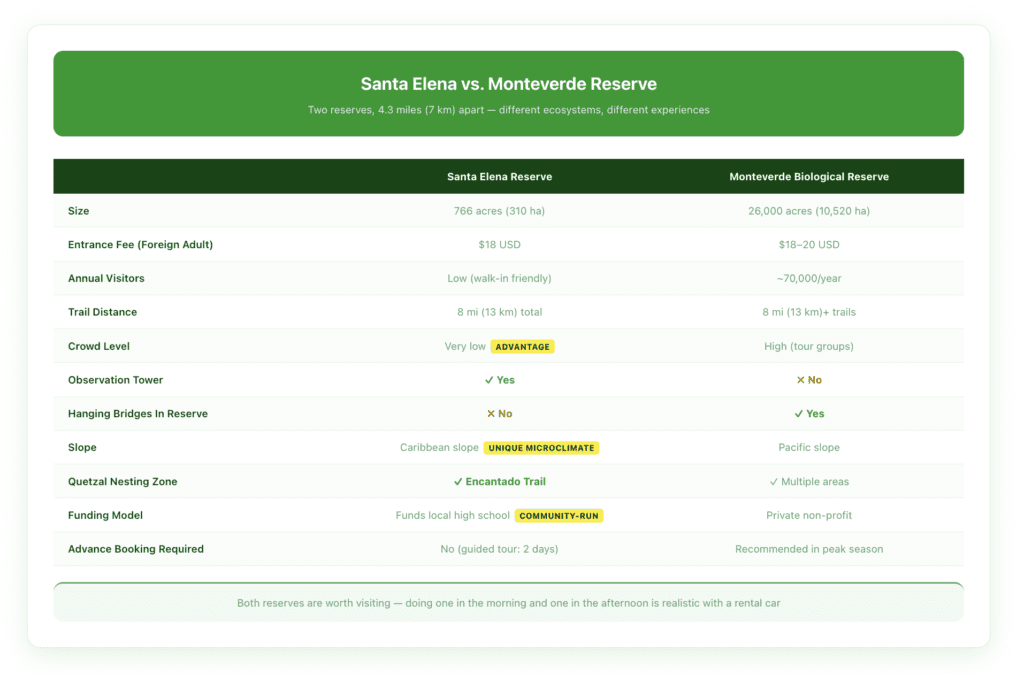Image resolution: width=1024 pixels, height=674 pixels.
Task: Click the Entrance Fee (Foreign Adult) row label
Action: click(x=140, y=245)
